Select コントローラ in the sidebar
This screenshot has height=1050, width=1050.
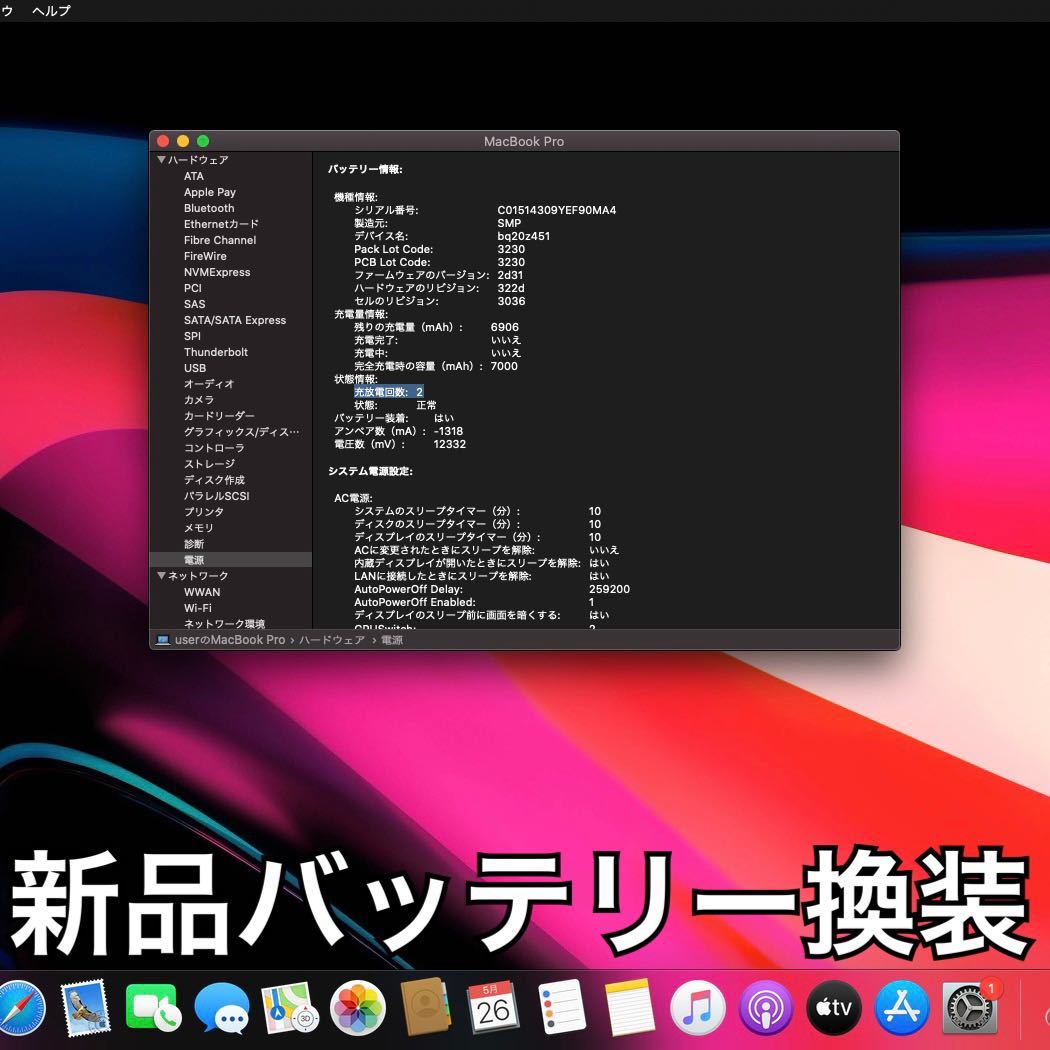pyautogui.click(x=214, y=448)
